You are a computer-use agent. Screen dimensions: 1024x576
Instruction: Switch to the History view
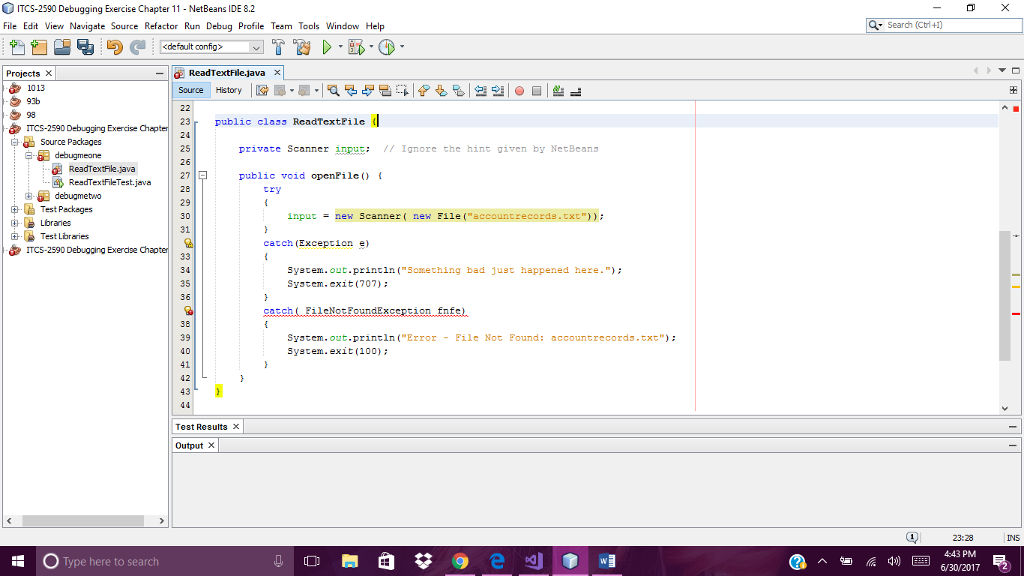click(229, 90)
